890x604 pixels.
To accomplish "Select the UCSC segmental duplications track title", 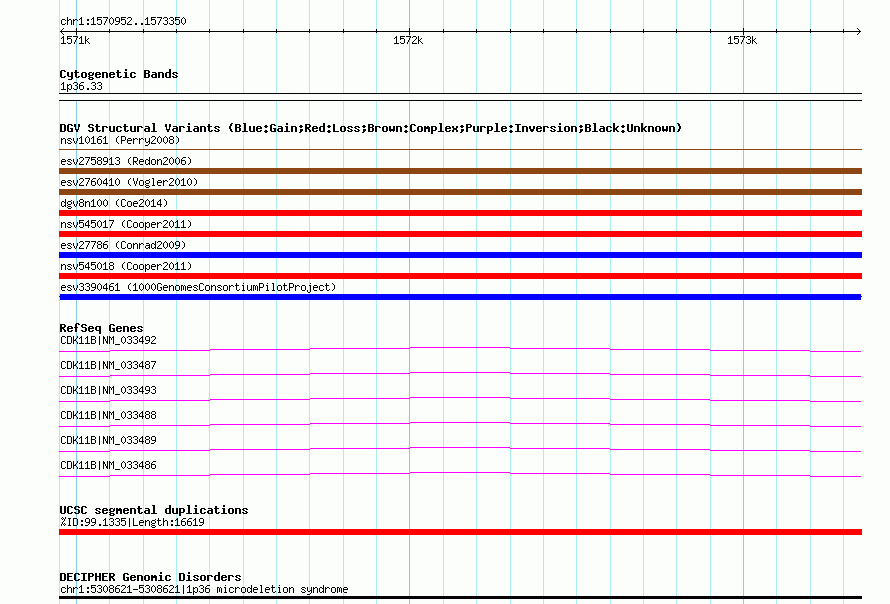I will pyautogui.click(x=154, y=510).
